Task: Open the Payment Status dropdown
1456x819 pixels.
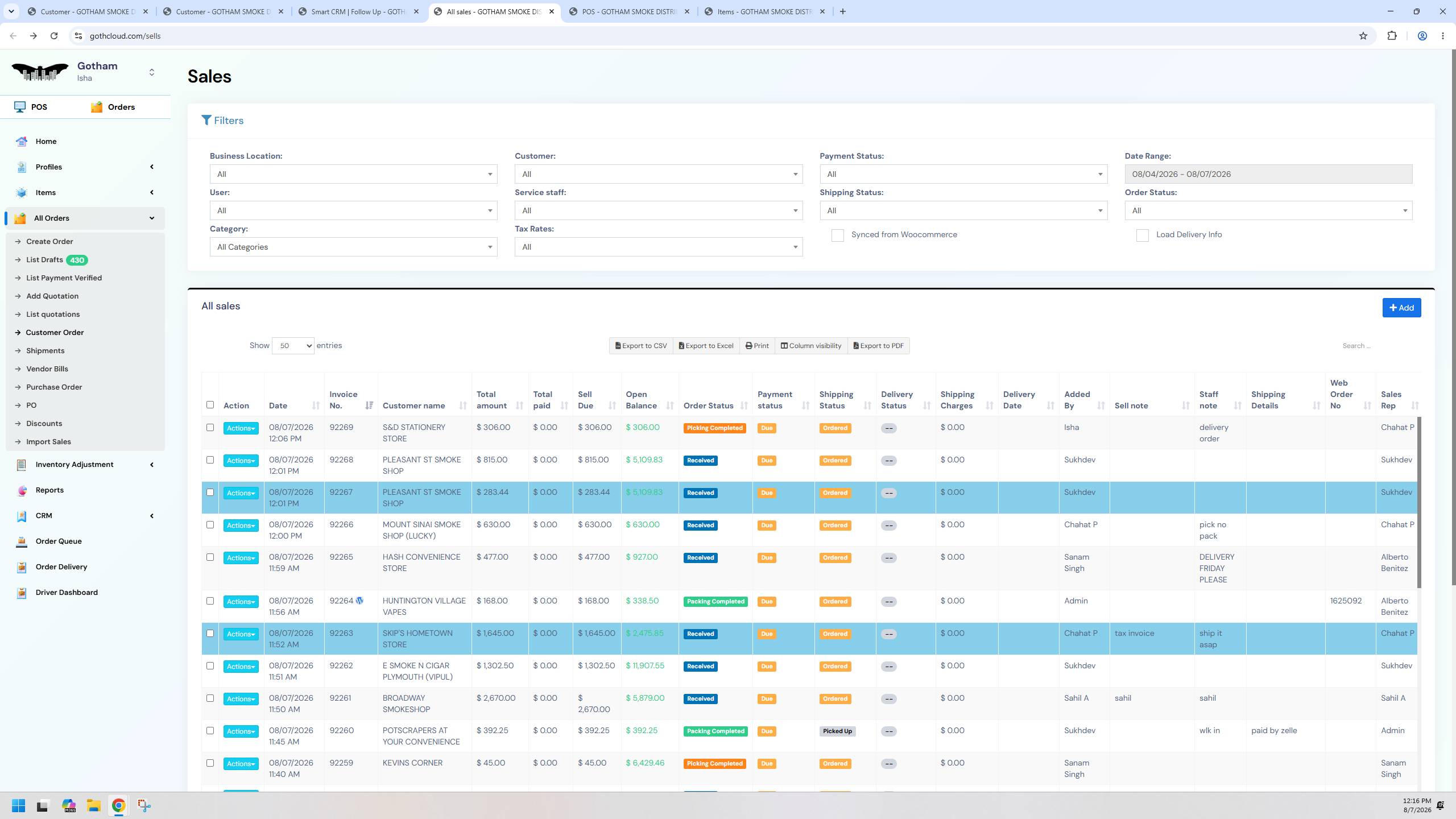Action: [963, 174]
